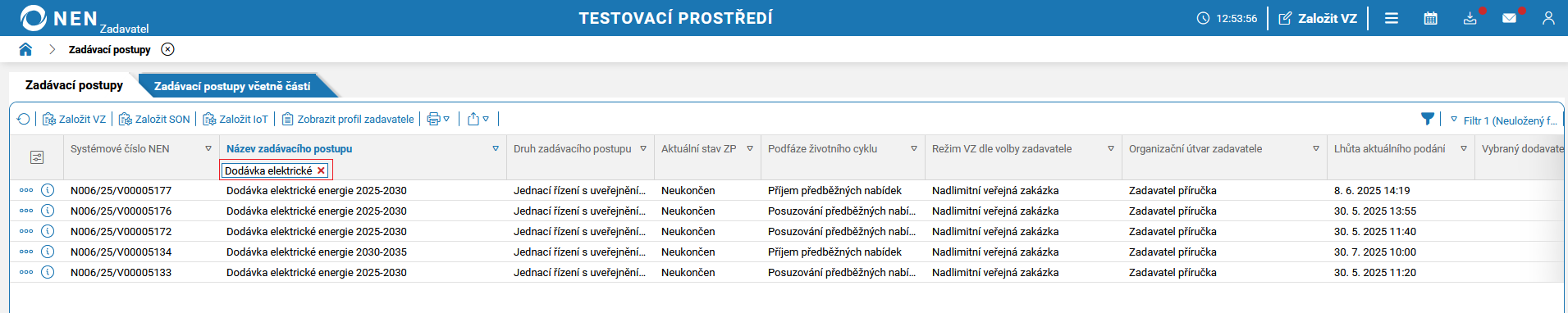The height and width of the screenshot is (313, 1568).
Task: Click the Založit VZ header button
Action: point(1318,18)
